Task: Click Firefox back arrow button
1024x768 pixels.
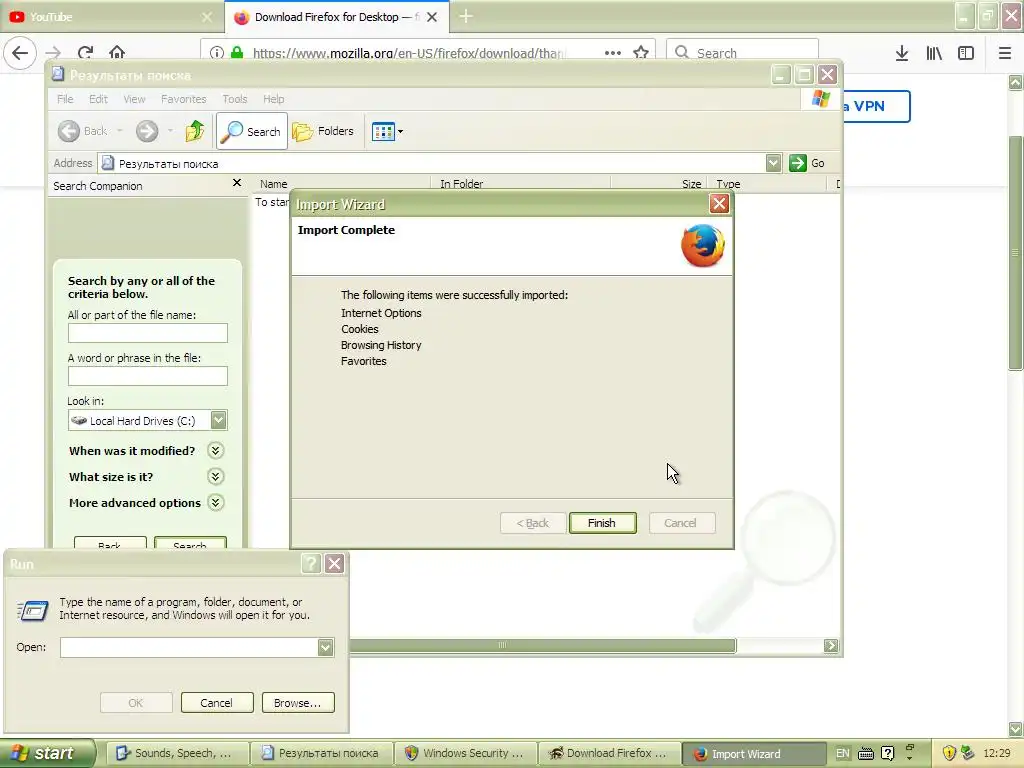Action: 20,52
